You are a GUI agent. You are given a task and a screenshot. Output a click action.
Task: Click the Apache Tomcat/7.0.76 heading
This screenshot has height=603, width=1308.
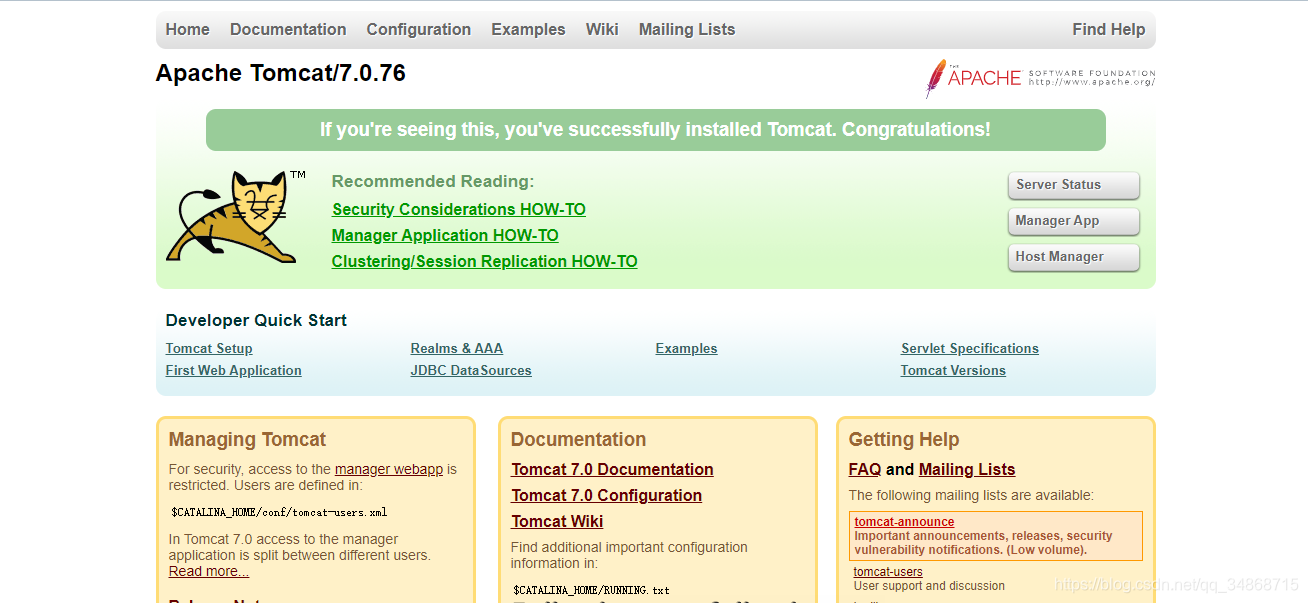(x=281, y=73)
